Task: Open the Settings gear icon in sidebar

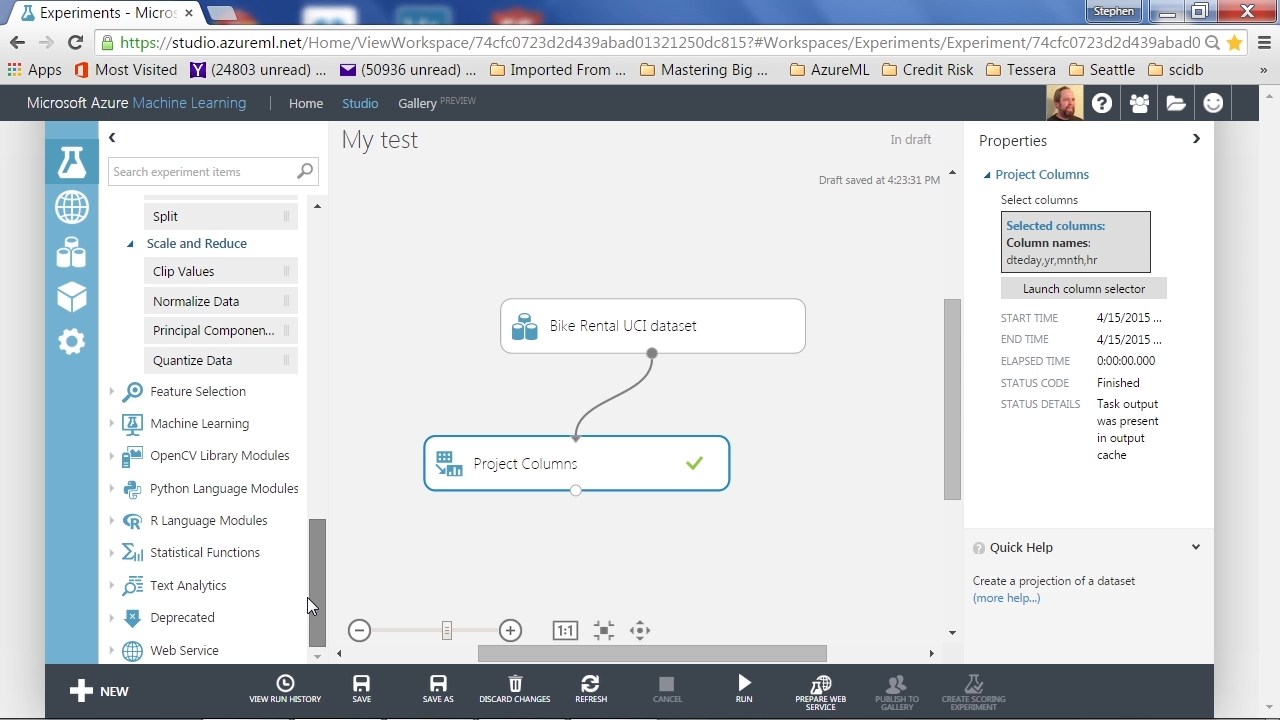Action: pos(71,342)
